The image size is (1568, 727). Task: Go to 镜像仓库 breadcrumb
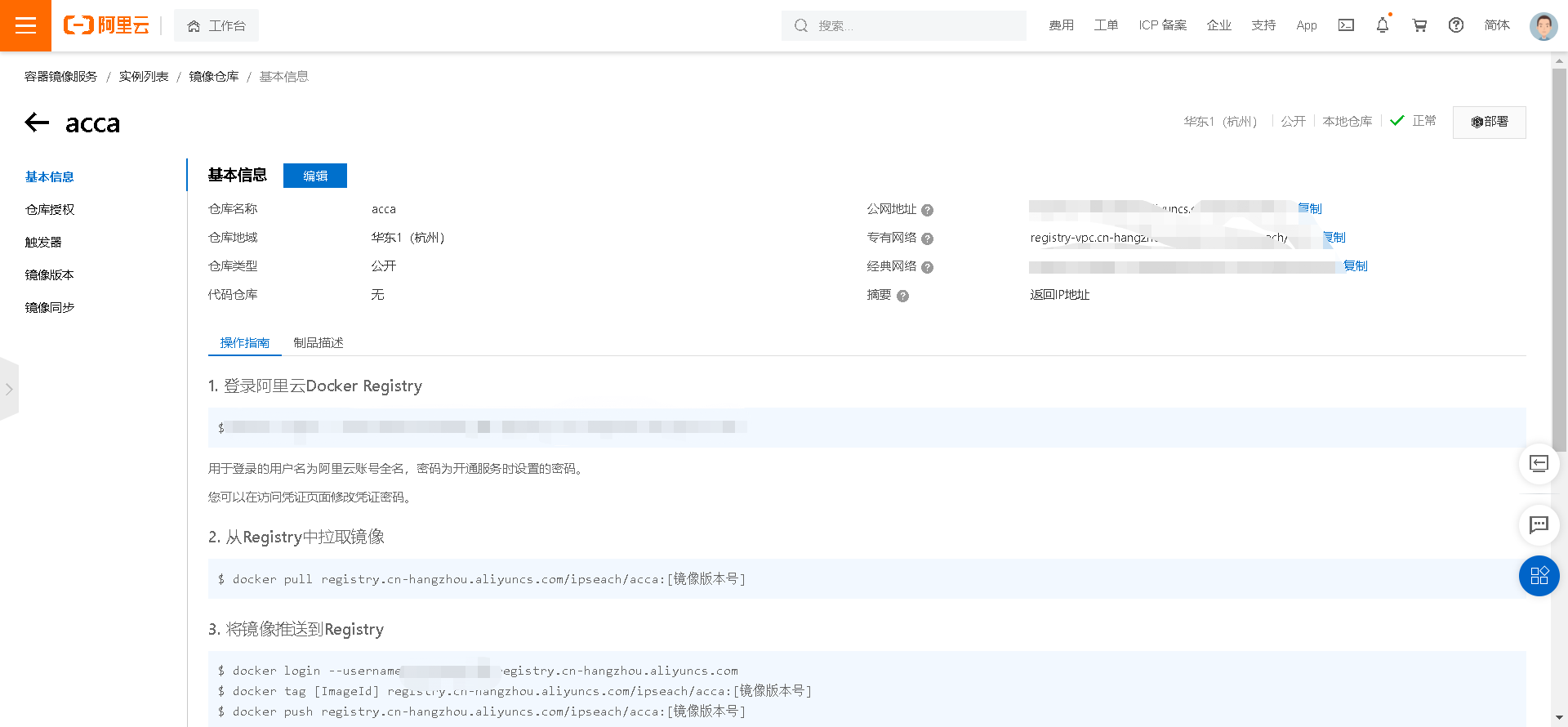click(x=214, y=77)
